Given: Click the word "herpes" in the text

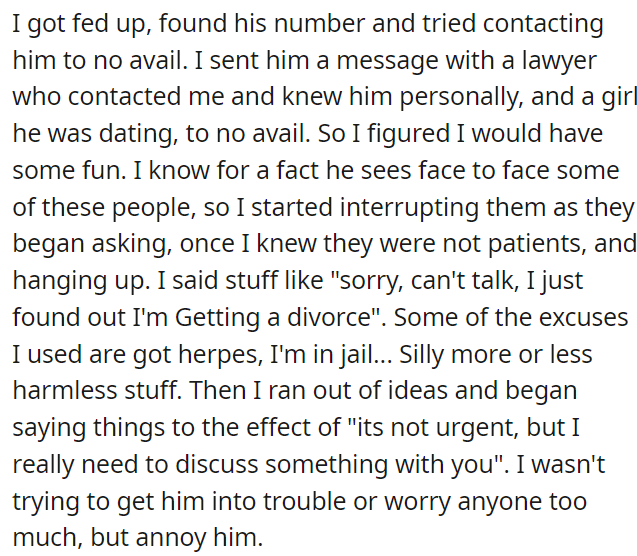Looking at the screenshot, I should (x=218, y=355).
